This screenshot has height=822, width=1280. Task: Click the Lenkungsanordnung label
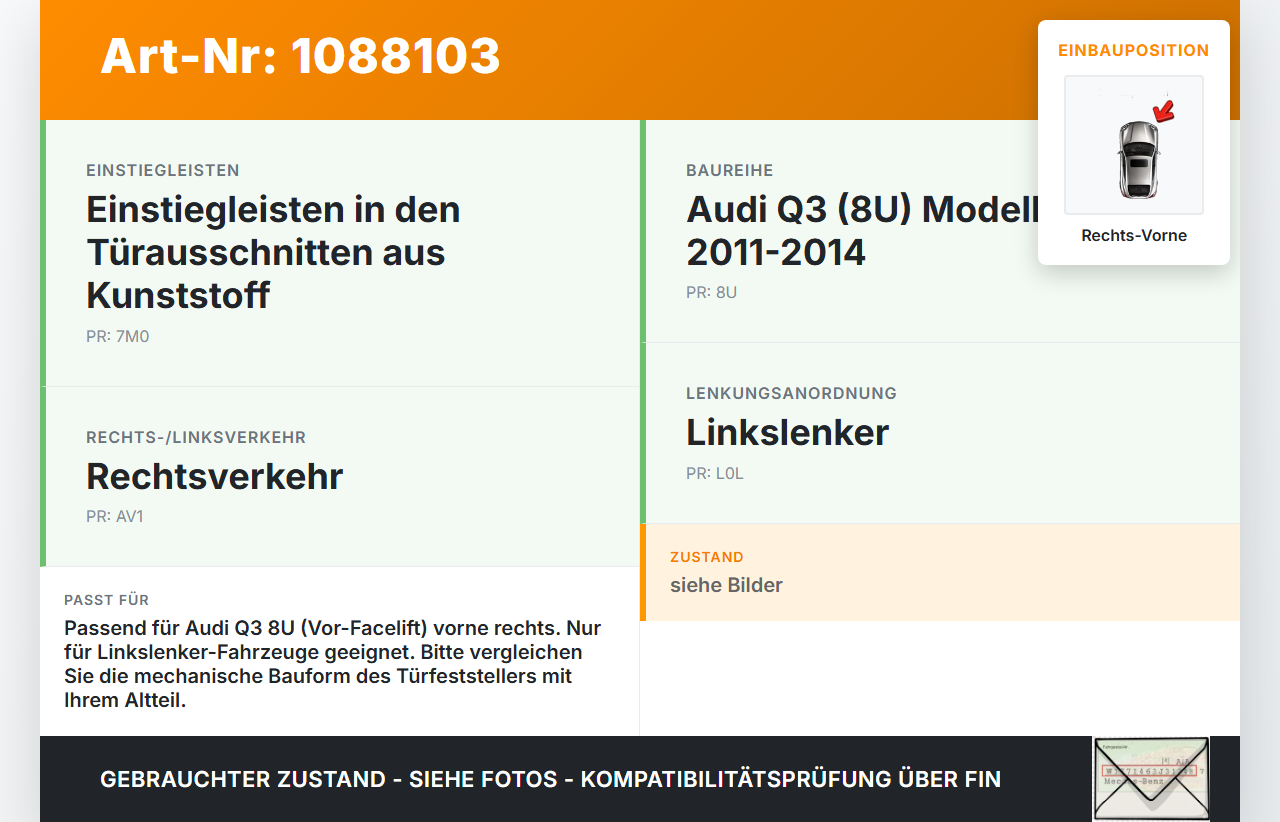[792, 394]
